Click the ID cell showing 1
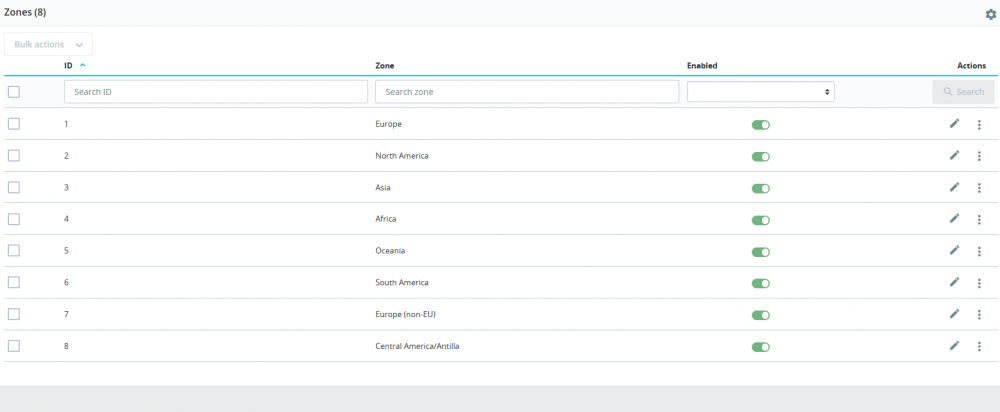This screenshot has width=1000, height=412. tap(66, 124)
